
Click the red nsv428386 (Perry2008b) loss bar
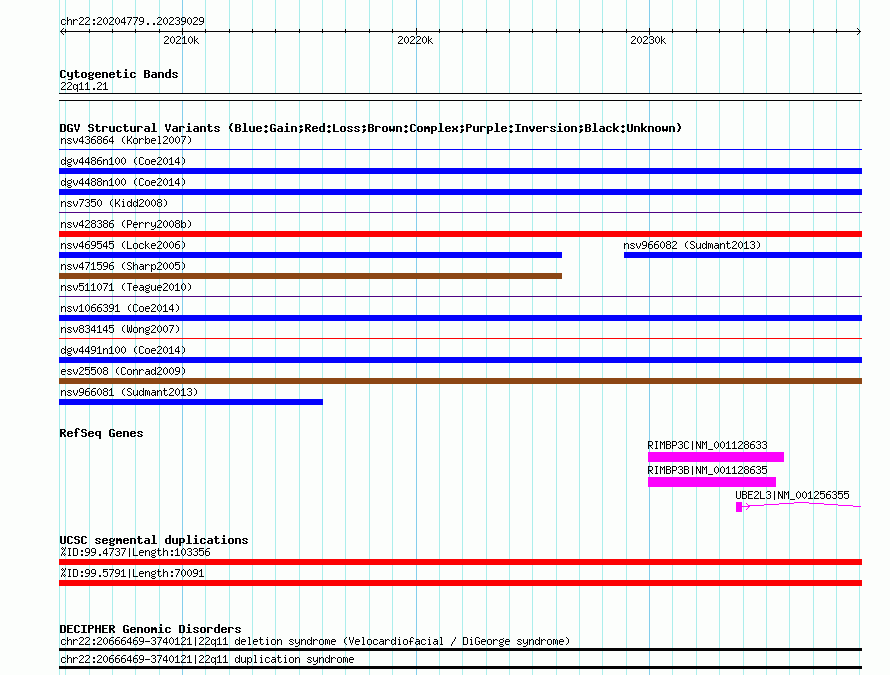click(460, 234)
